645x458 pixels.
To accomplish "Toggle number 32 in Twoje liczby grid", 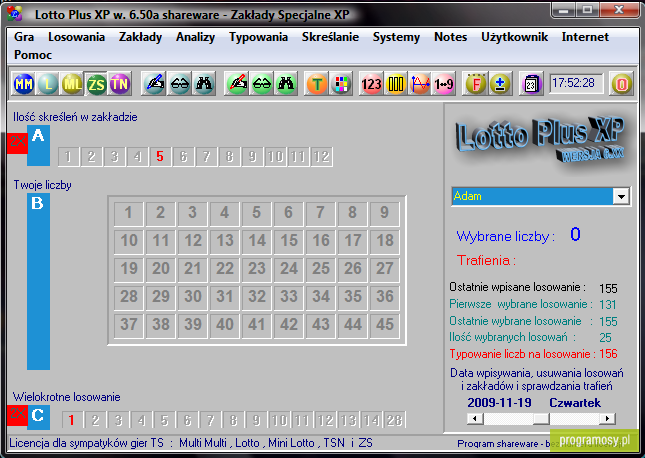I will [257, 297].
